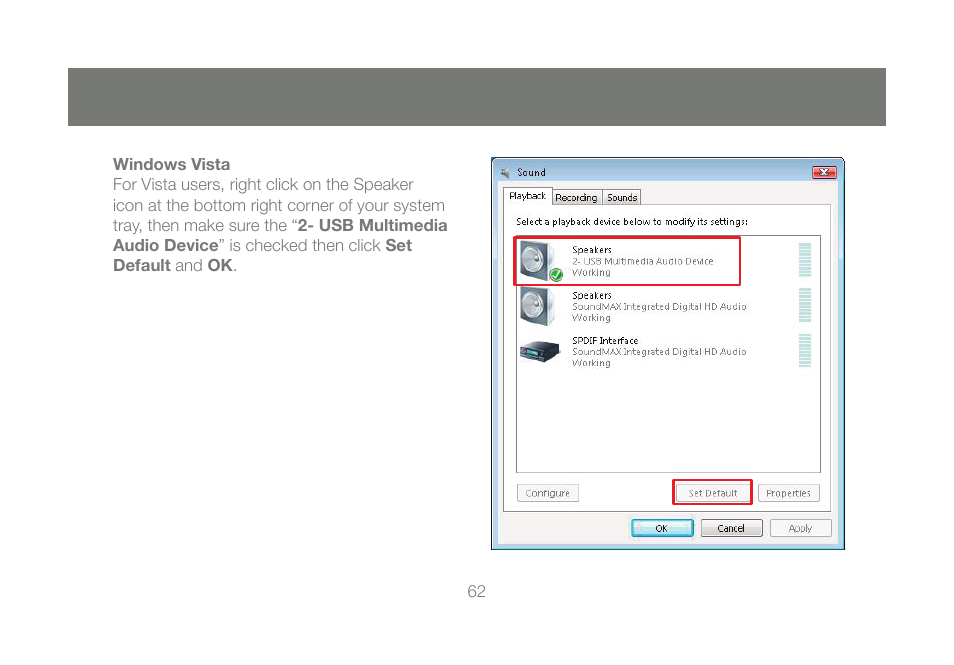Click the SPDIF Interface volume level meter
This screenshot has width=954, height=665.
[x=804, y=350]
